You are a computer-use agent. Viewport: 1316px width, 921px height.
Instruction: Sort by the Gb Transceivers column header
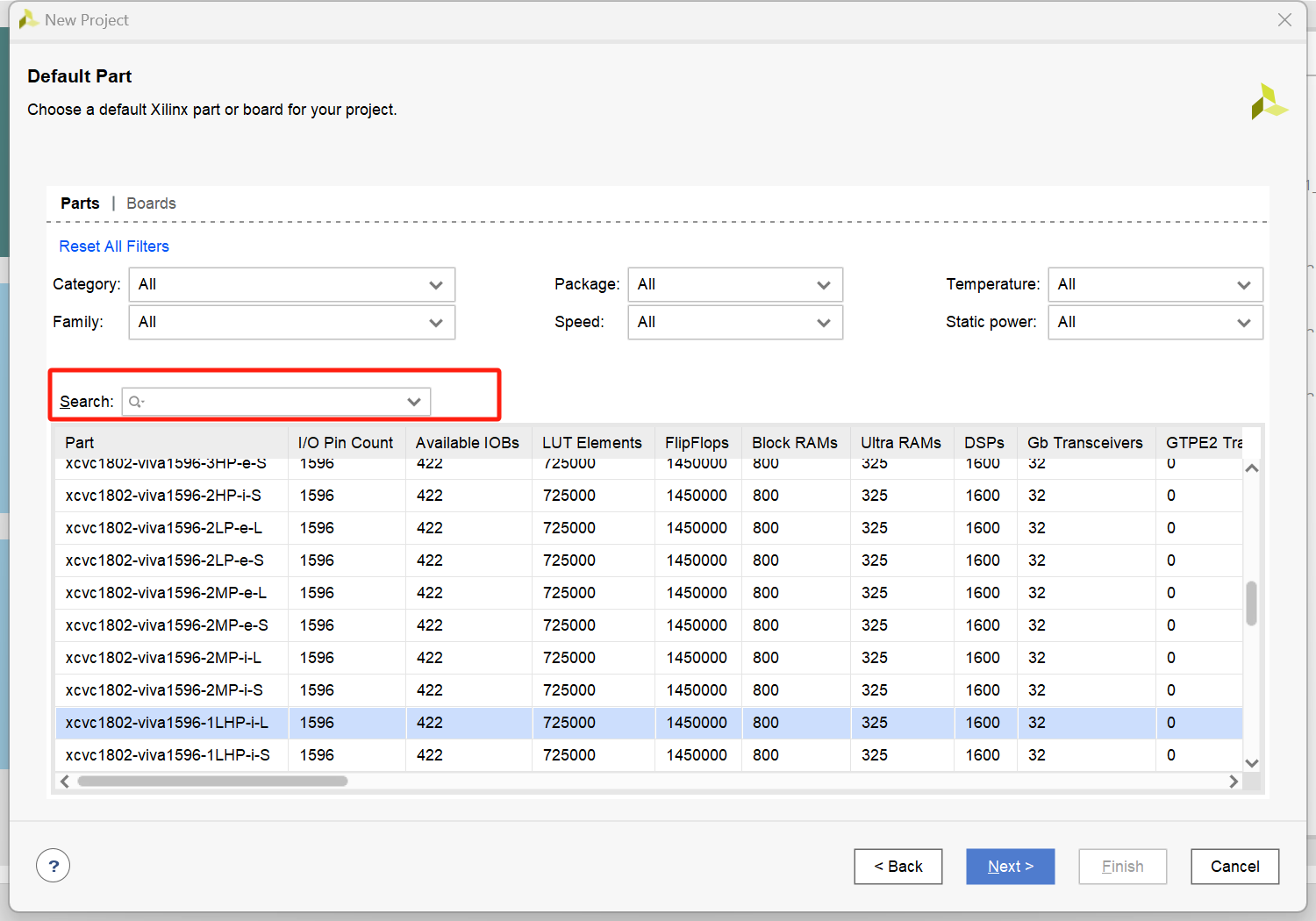[x=1086, y=443]
